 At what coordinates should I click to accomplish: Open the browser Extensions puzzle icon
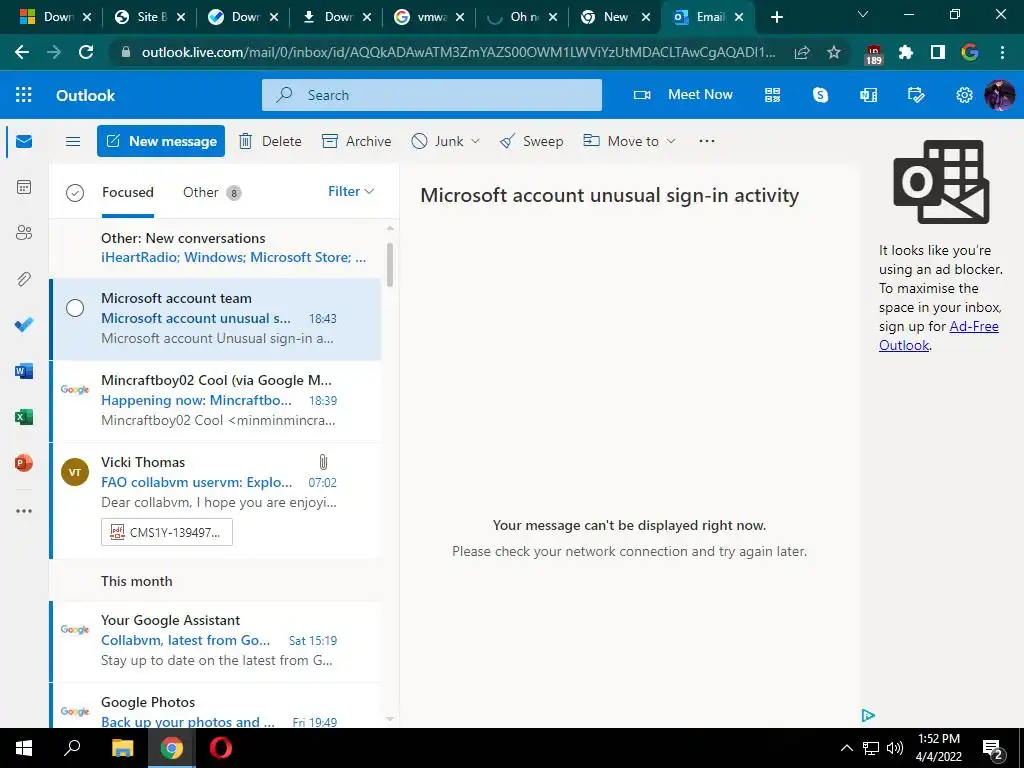tap(906, 52)
